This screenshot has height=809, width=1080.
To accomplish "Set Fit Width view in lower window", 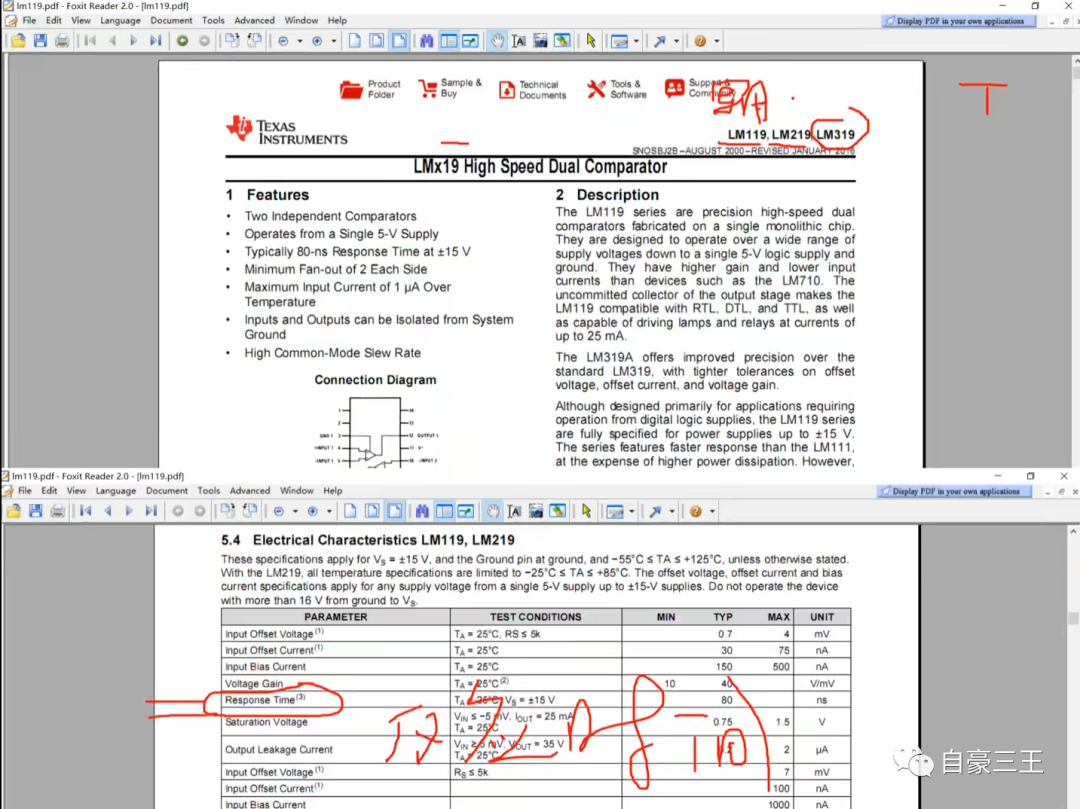I will point(395,512).
